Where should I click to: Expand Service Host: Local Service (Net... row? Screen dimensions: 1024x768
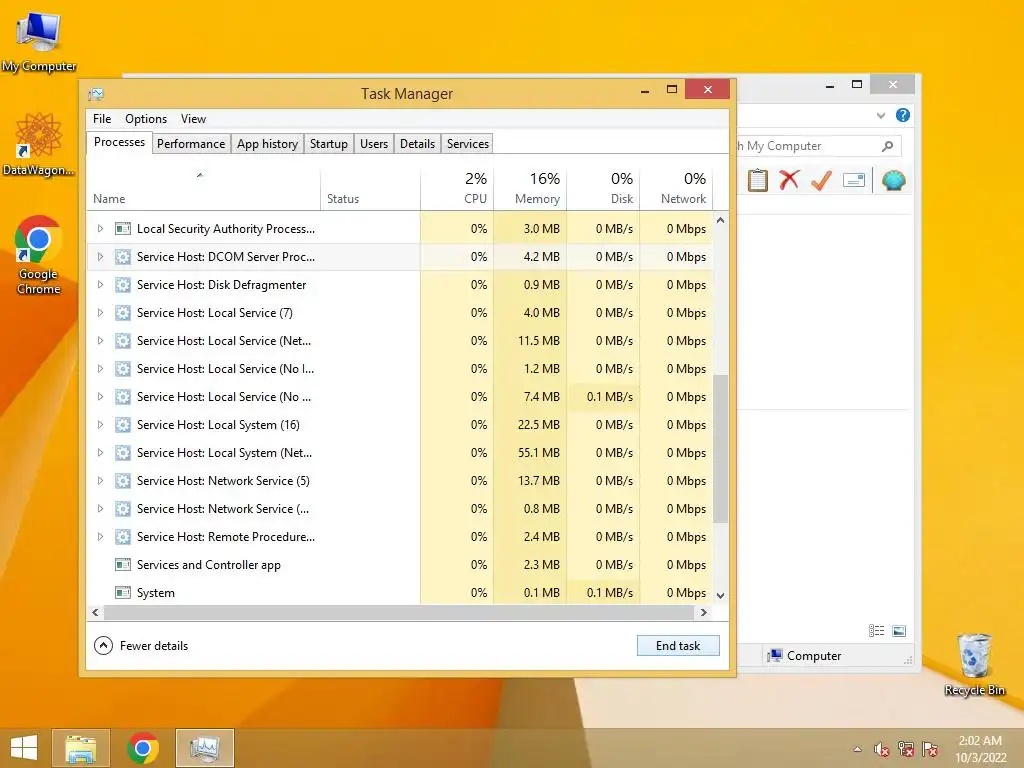pyautogui.click(x=100, y=341)
